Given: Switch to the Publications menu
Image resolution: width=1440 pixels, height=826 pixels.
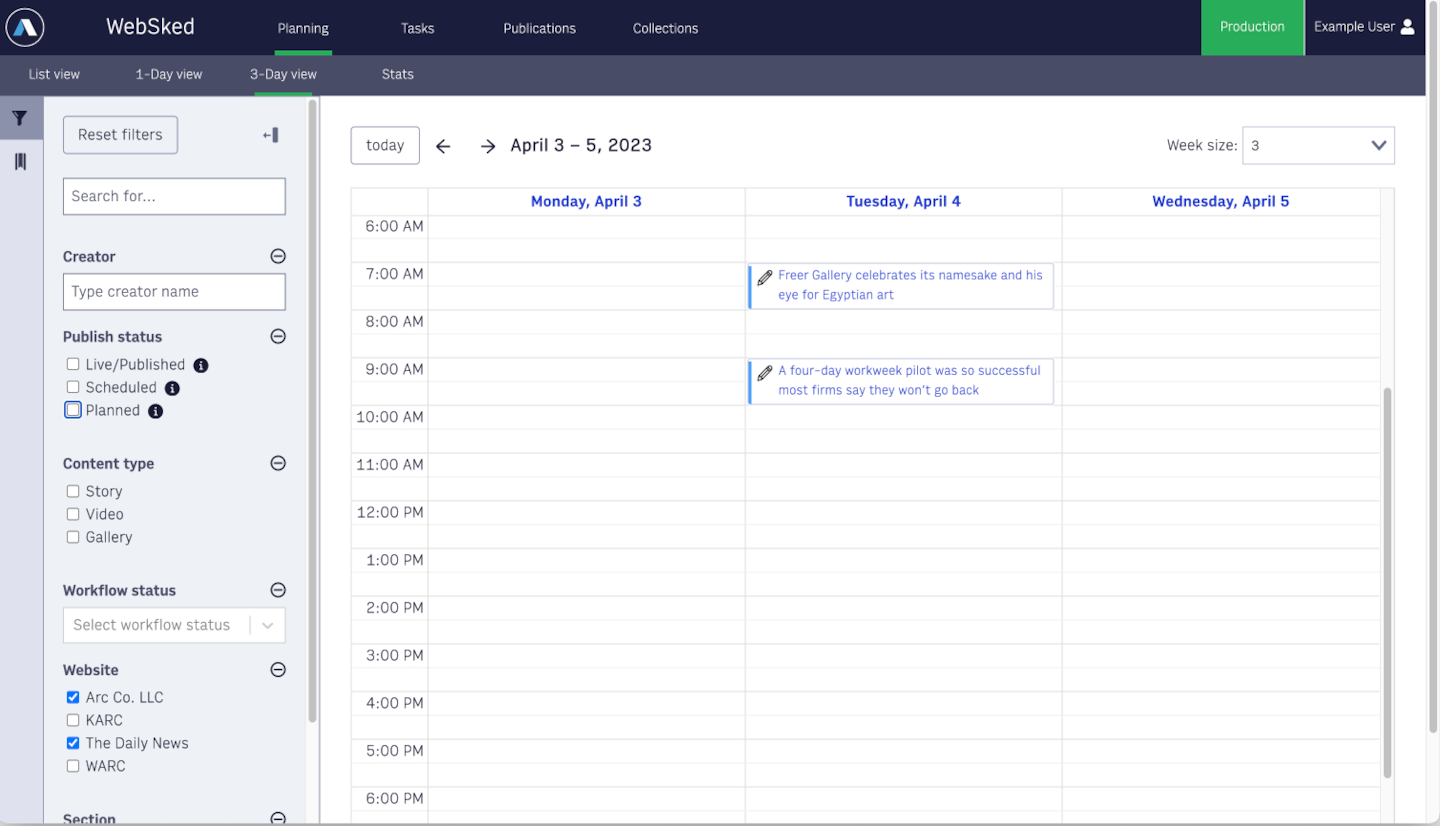Looking at the screenshot, I should [539, 28].
